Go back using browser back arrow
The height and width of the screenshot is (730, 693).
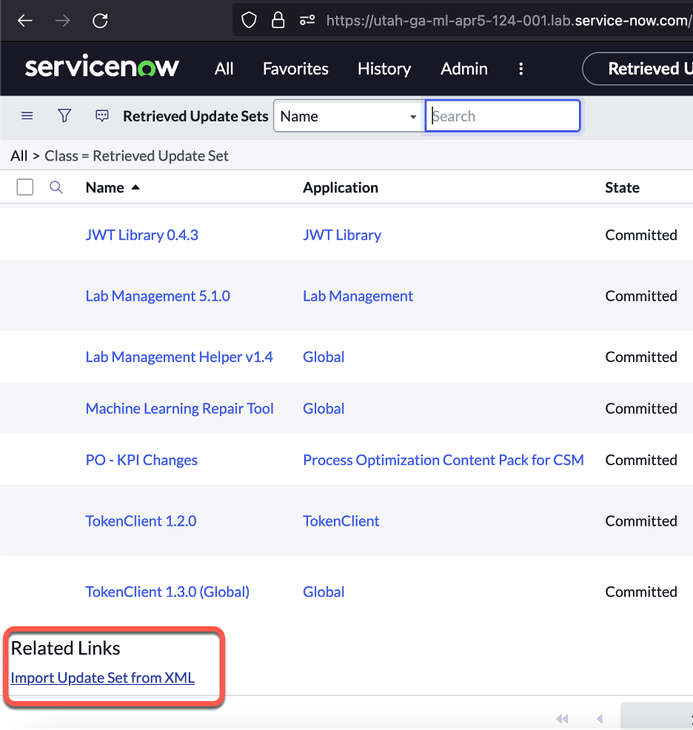pos(25,20)
